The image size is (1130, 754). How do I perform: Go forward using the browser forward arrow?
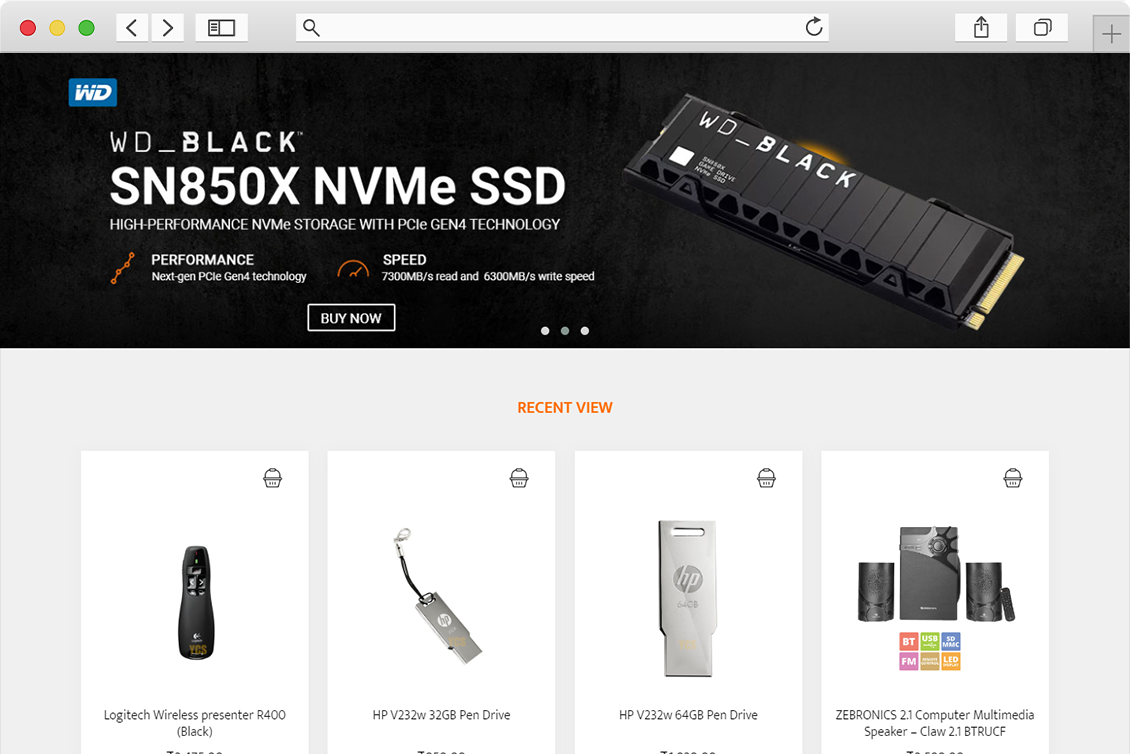pyautogui.click(x=167, y=28)
